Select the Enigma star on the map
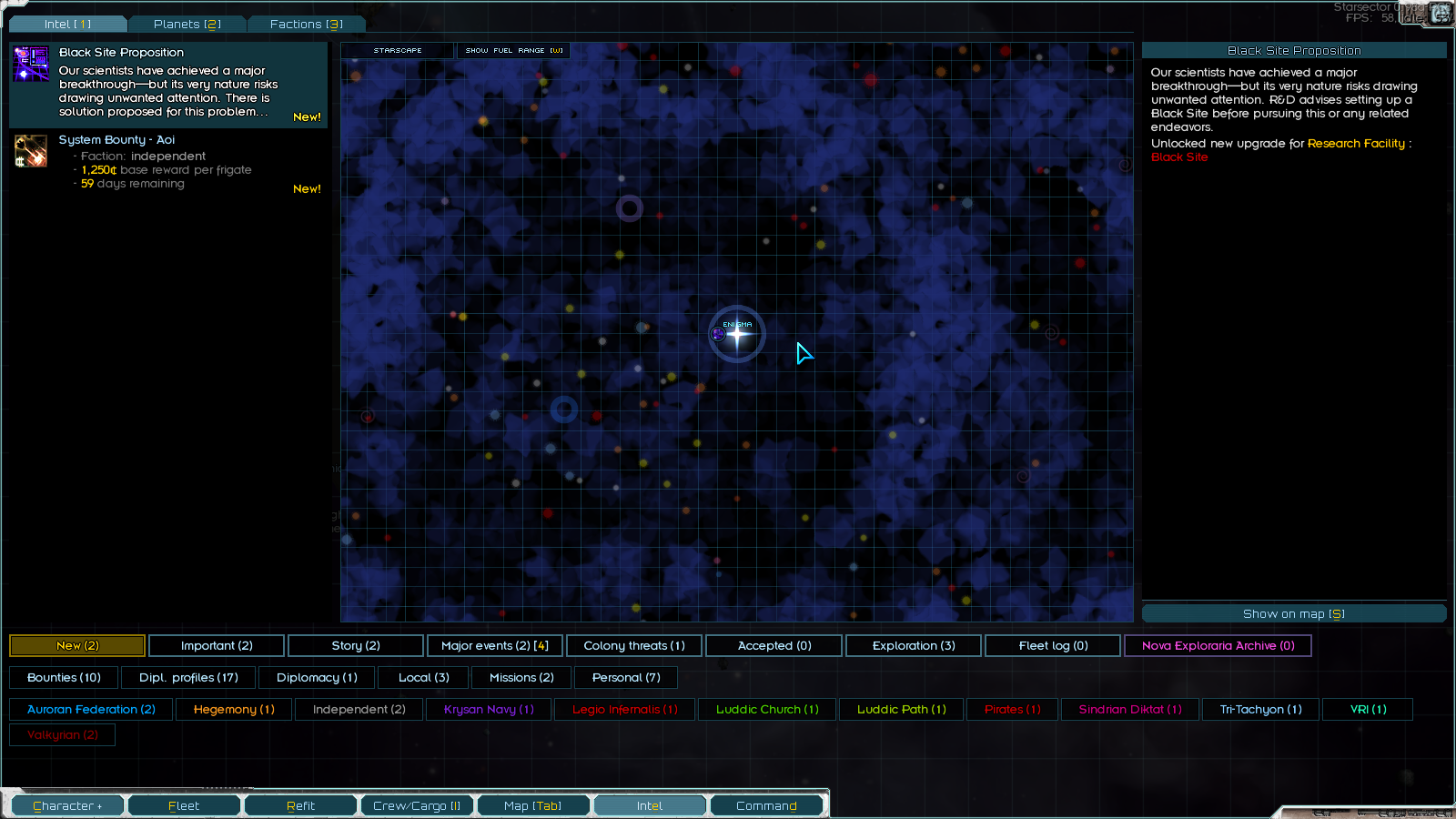Image resolution: width=1456 pixels, height=819 pixels. [737, 334]
